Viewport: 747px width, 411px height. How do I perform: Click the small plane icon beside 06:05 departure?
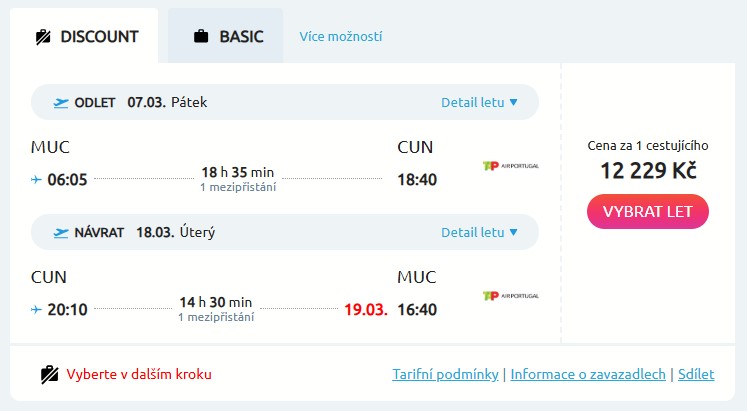point(37,180)
